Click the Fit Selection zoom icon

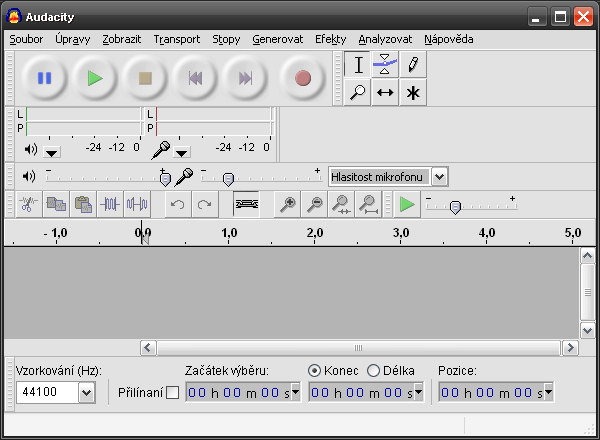tap(341, 204)
